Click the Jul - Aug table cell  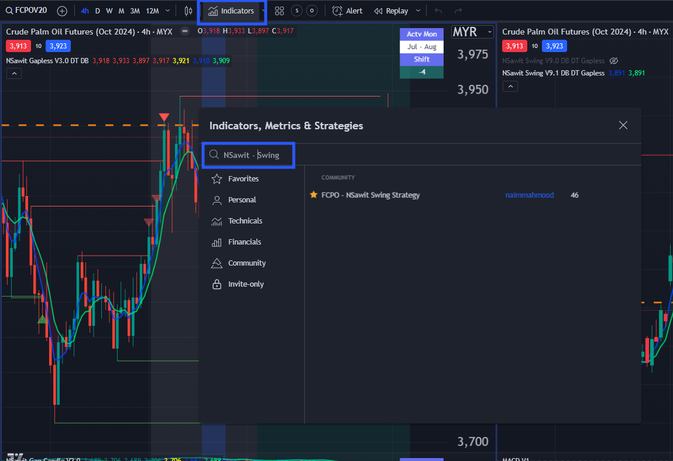point(421,46)
